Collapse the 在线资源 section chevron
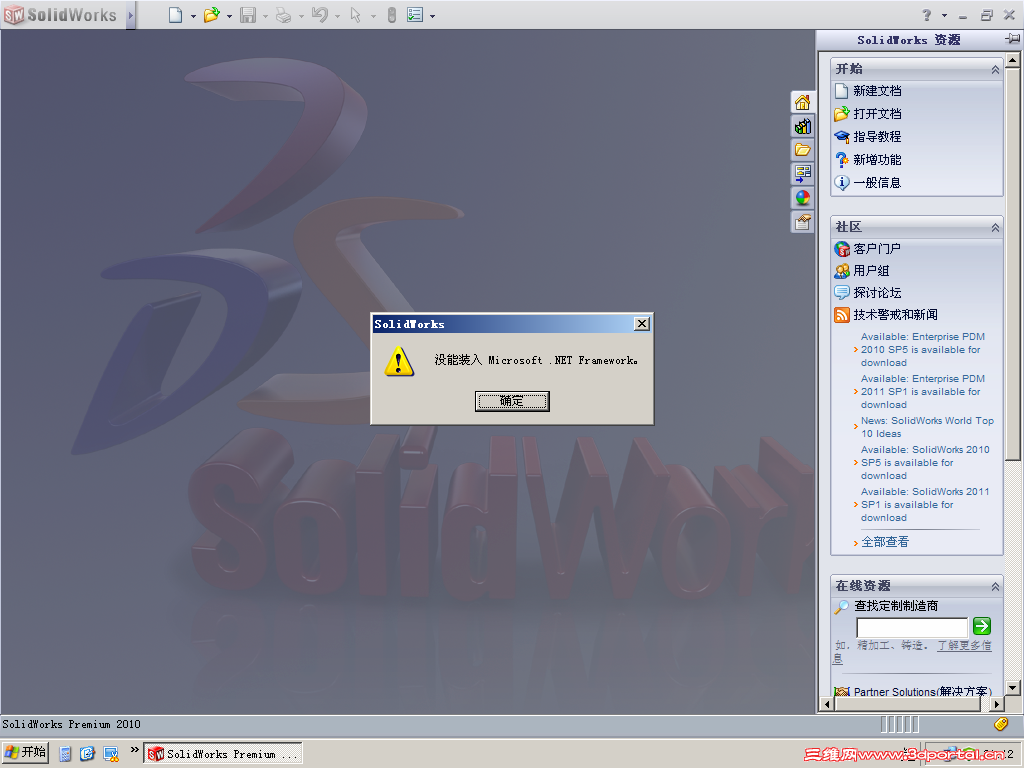The height and width of the screenshot is (768, 1024). pos(995,586)
